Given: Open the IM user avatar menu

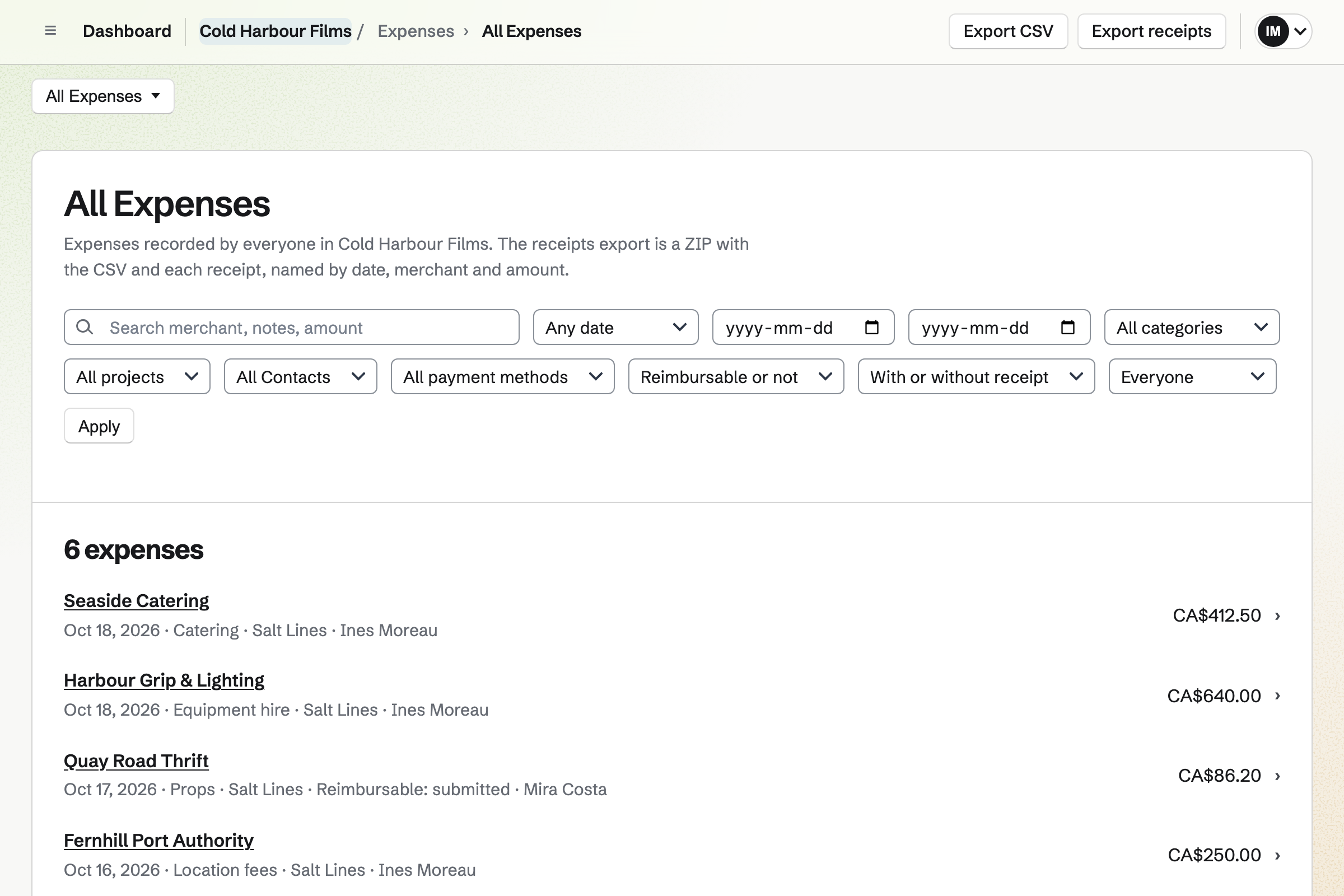Looking at the screenshot, I should coord(1283,31).
